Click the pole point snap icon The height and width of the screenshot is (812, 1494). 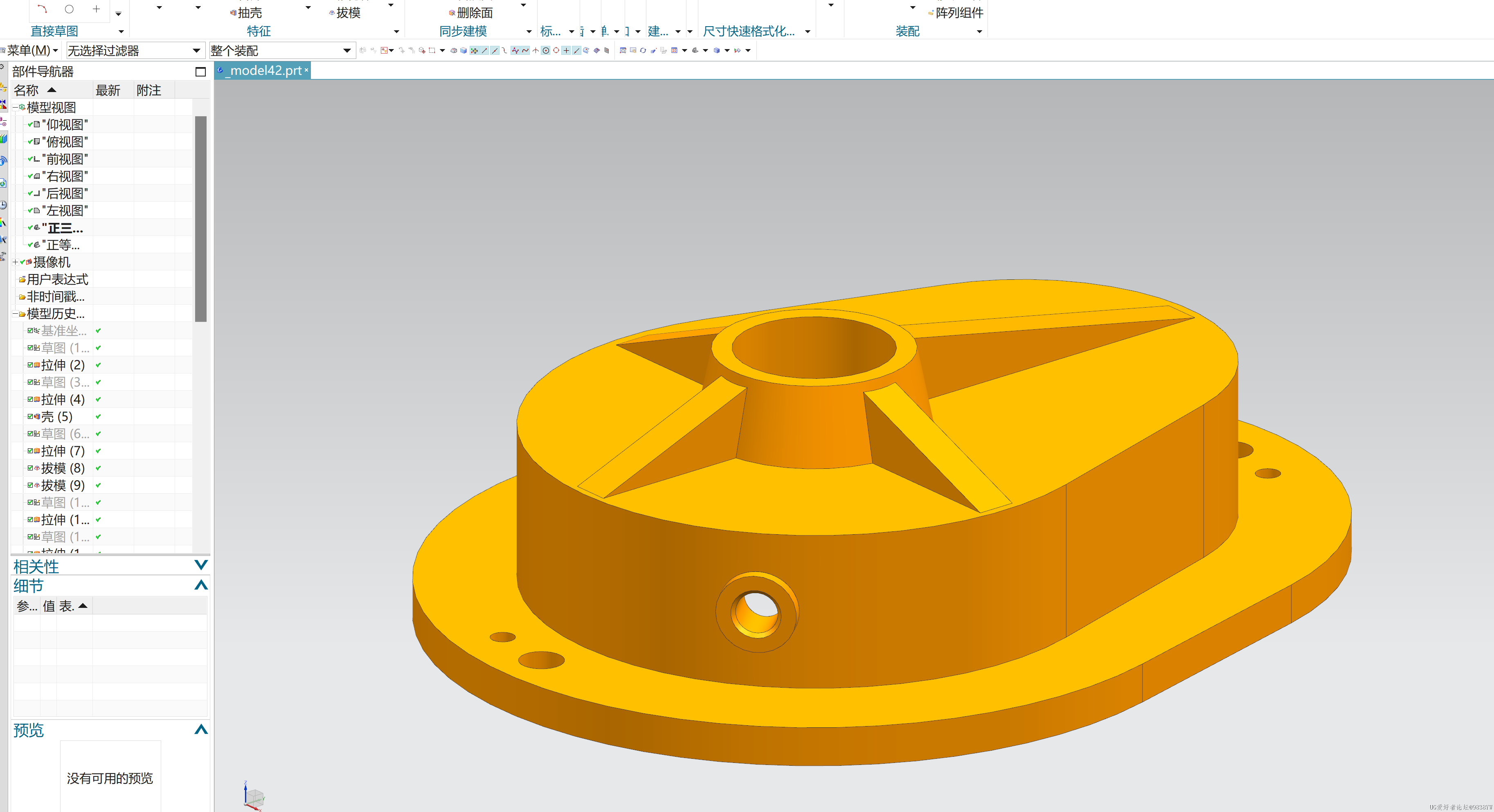point(515,50)
